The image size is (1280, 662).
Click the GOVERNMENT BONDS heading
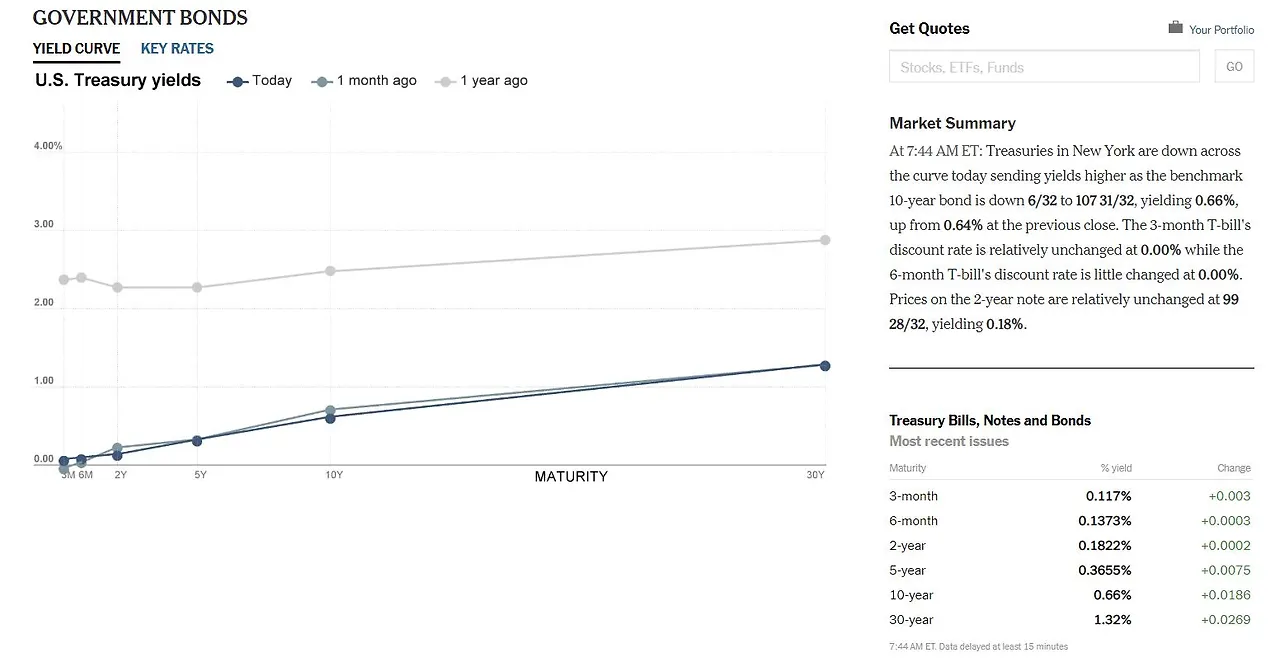coord(139,17)
